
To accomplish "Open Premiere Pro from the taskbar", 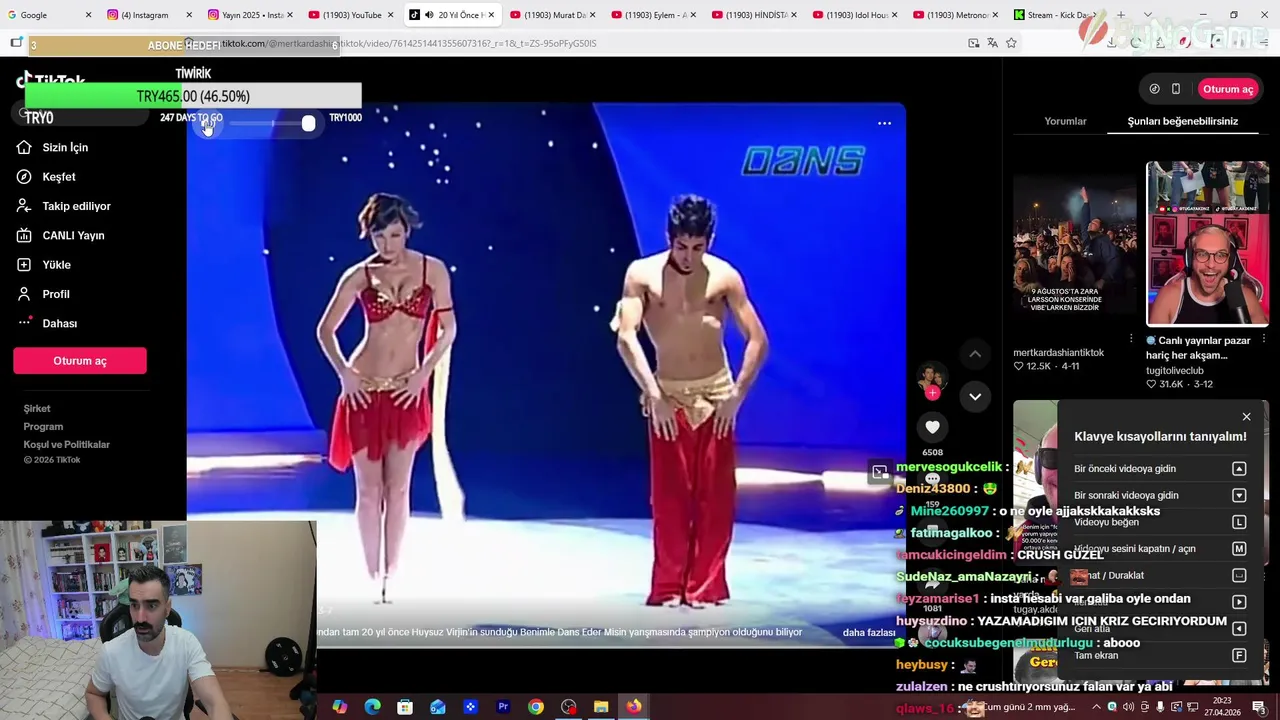I will 503,707.
